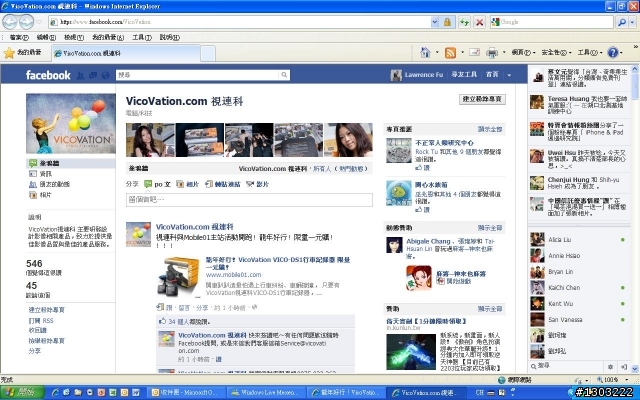Open Facebook account menu dropdown arrow
640x400 pixels.
pyautogui.click(x=509, y=75)
